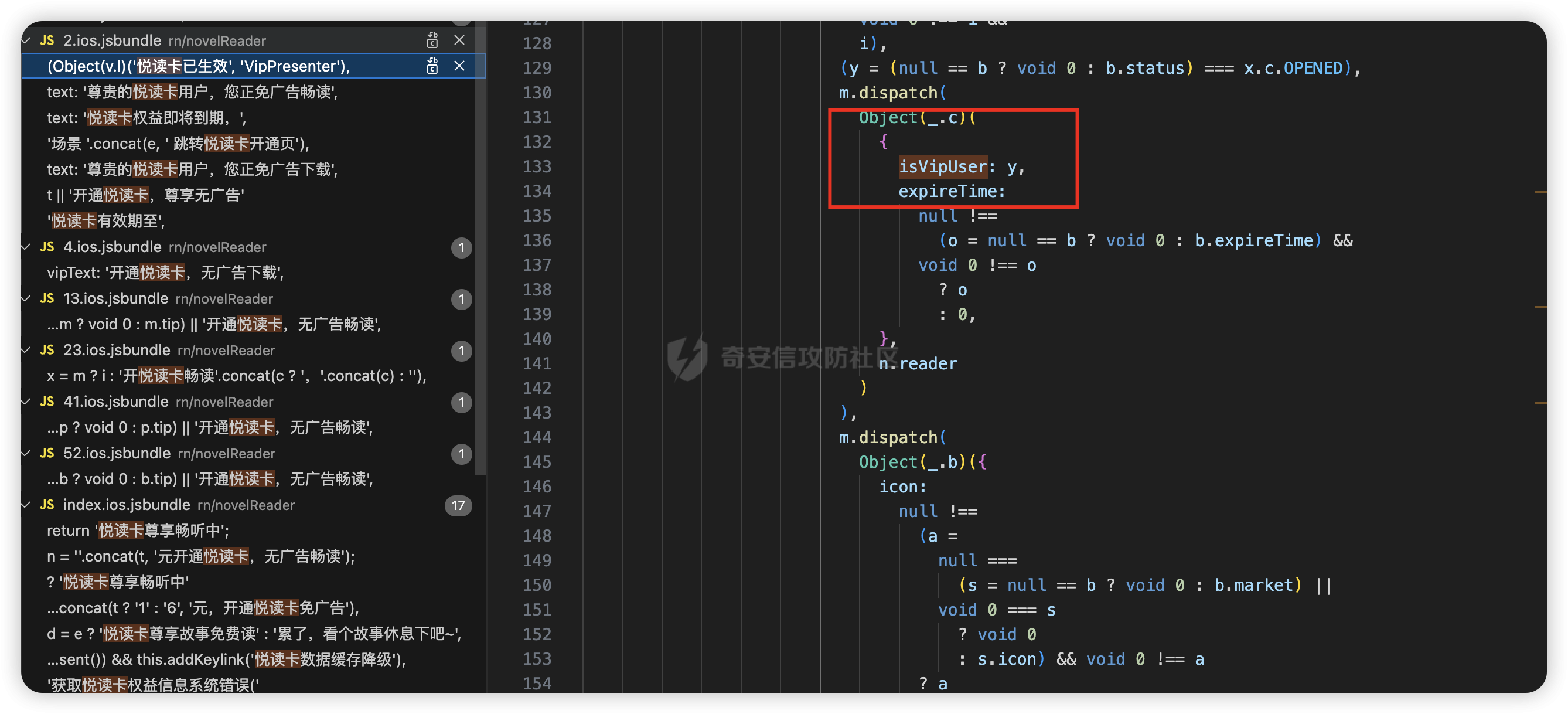Click JS file icon of 23.ios.jsbundle
1568x714 pixels.
(47, 351)
